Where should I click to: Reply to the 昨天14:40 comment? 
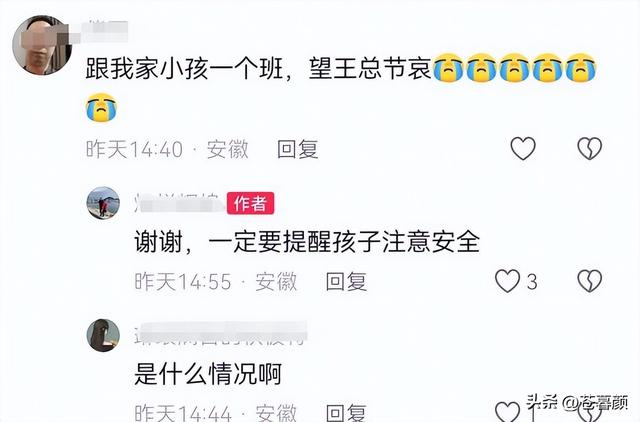(x=298, y=149)
